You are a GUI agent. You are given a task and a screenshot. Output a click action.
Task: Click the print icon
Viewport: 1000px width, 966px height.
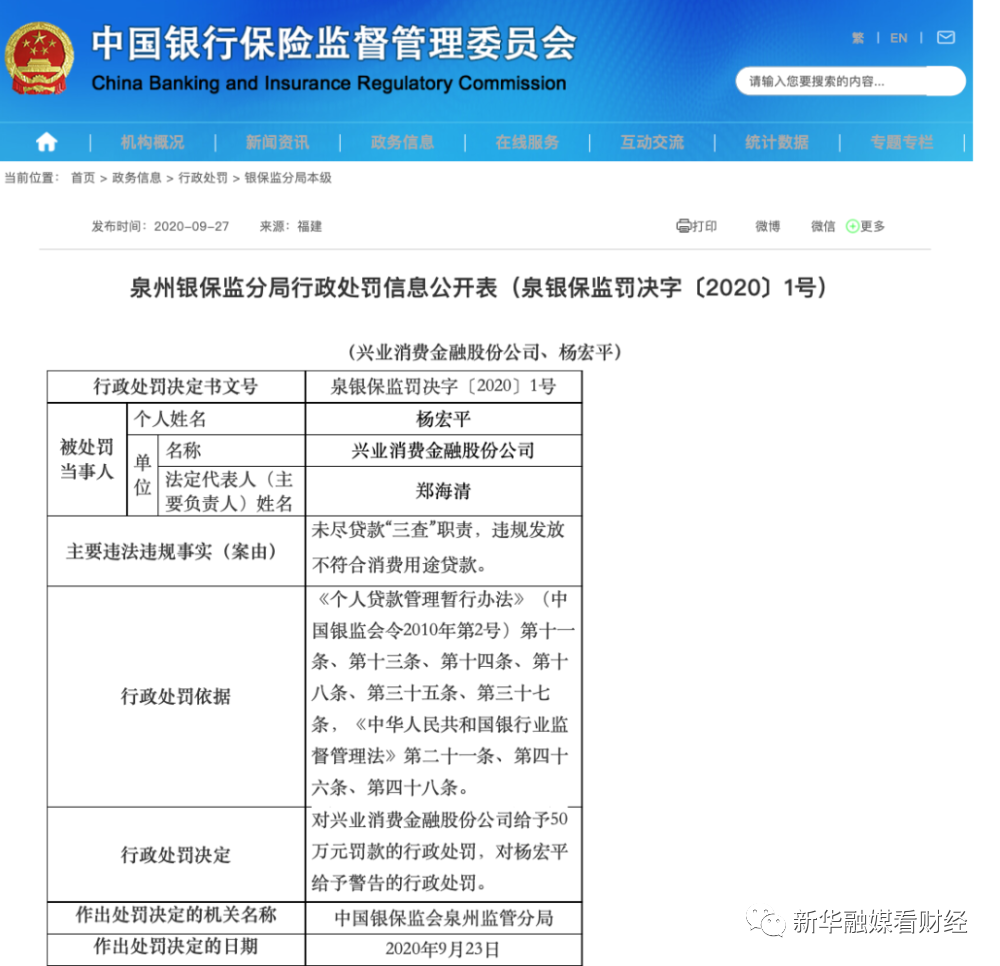pos(684,226)
